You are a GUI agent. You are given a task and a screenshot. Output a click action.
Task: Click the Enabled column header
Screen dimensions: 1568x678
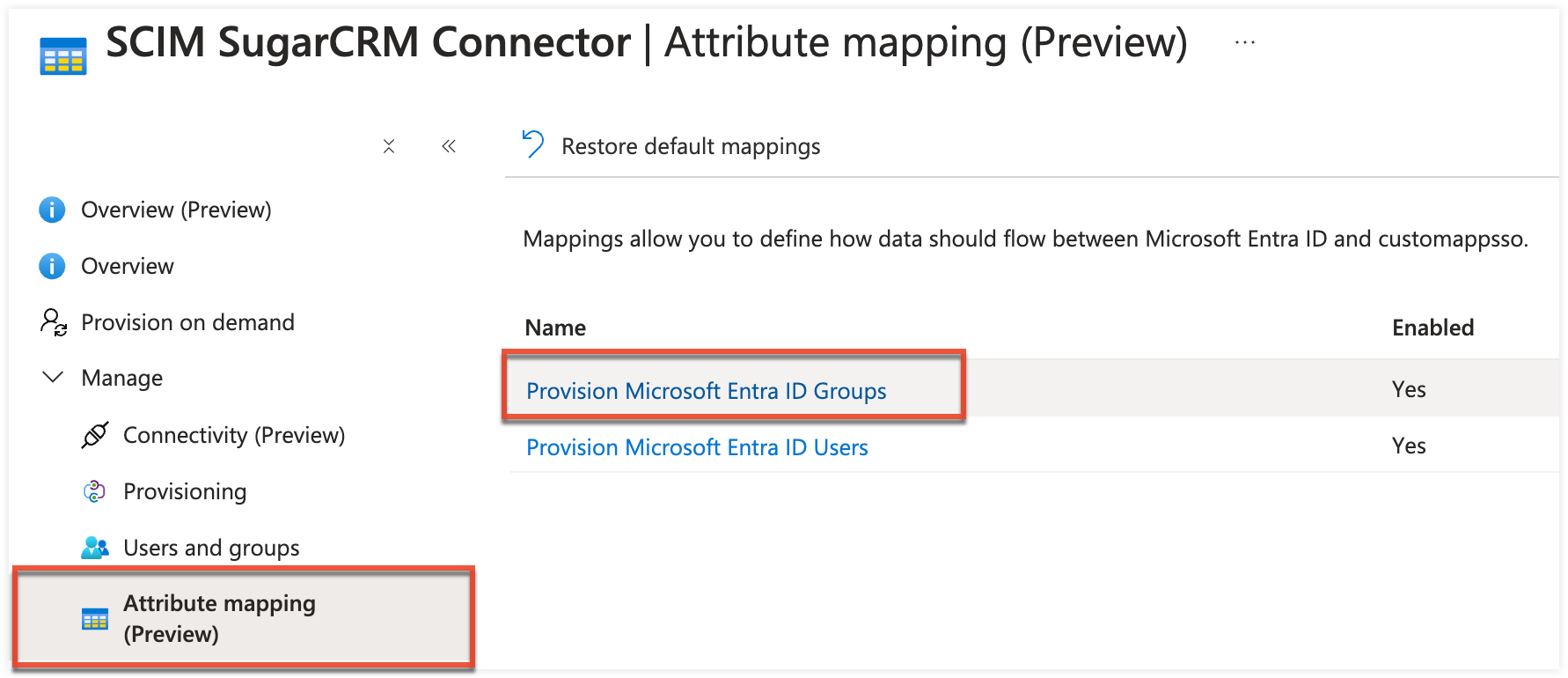pyautogui.click(x=1432, y=328)
